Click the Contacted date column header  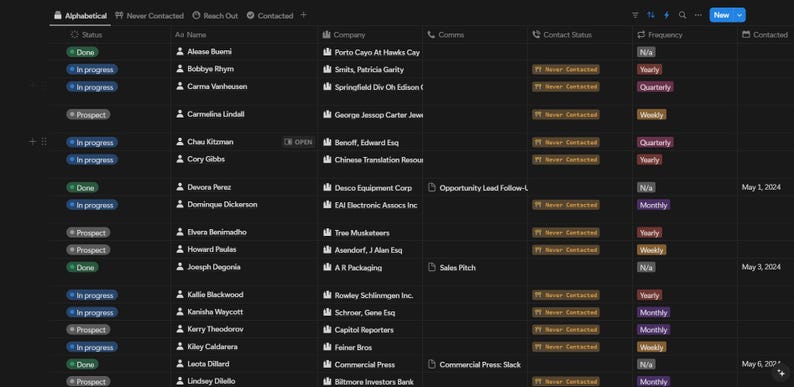tap(765, 35)
